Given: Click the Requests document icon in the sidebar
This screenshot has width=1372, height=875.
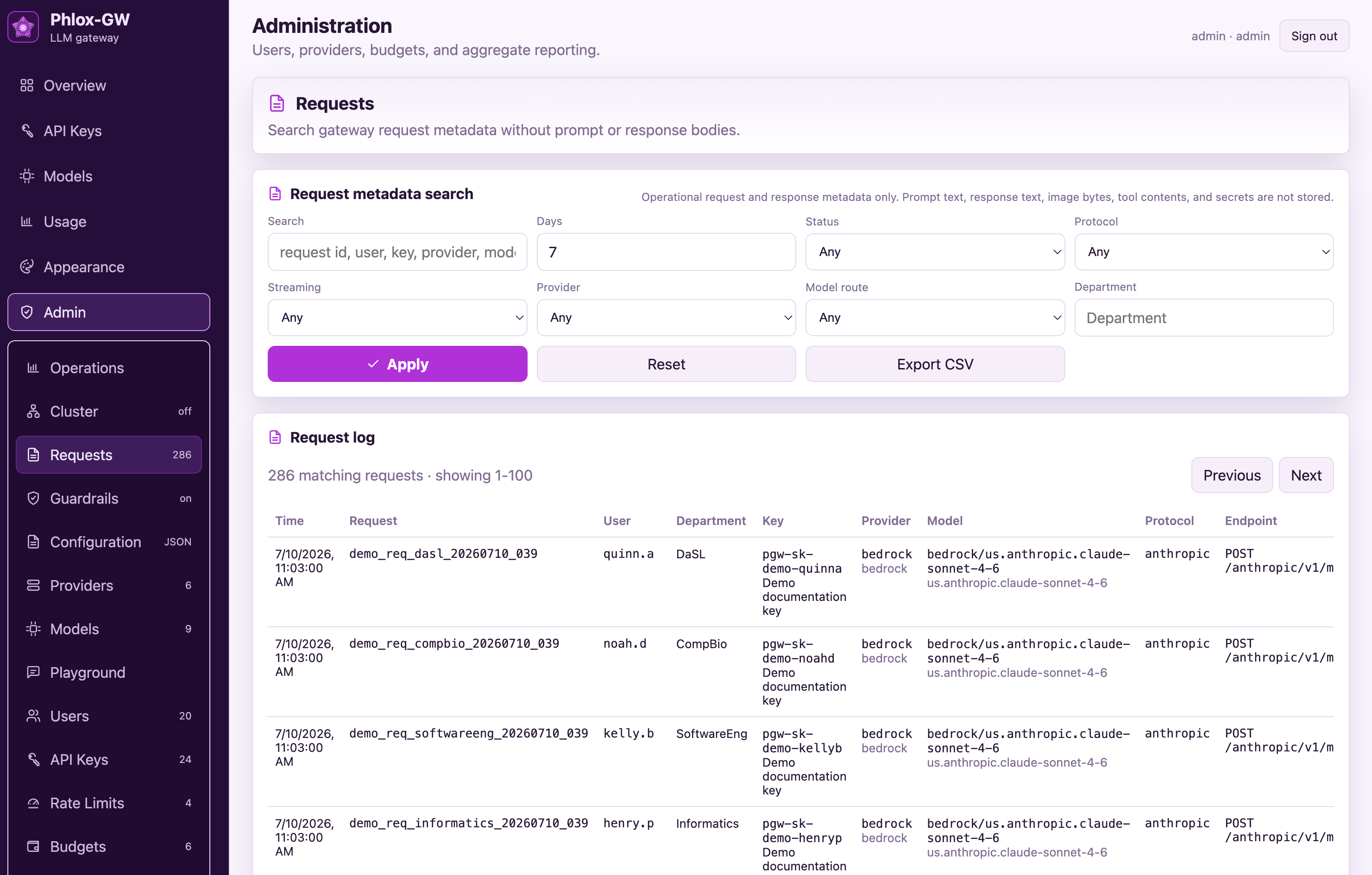Looking at the screenshot, I should tap(34, 455).
